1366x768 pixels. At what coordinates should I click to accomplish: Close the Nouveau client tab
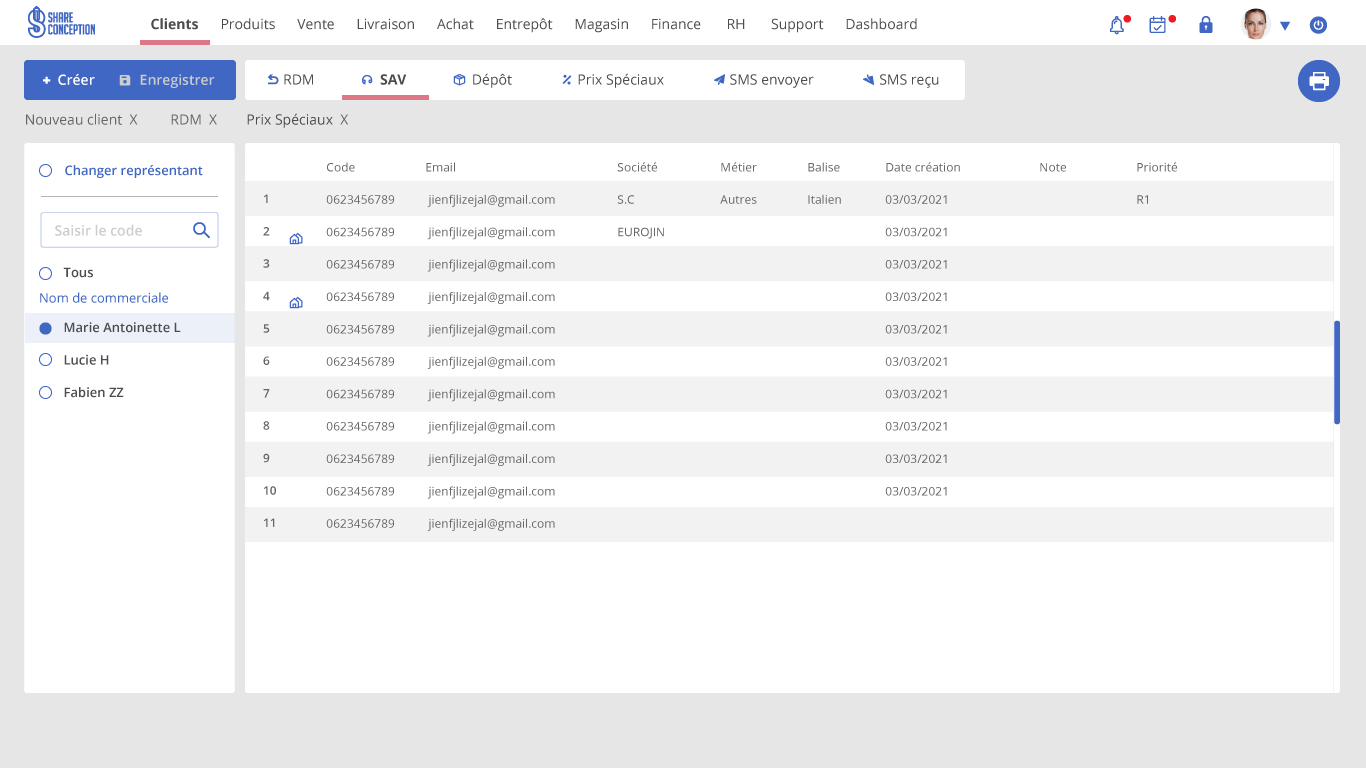pos(133,120)
